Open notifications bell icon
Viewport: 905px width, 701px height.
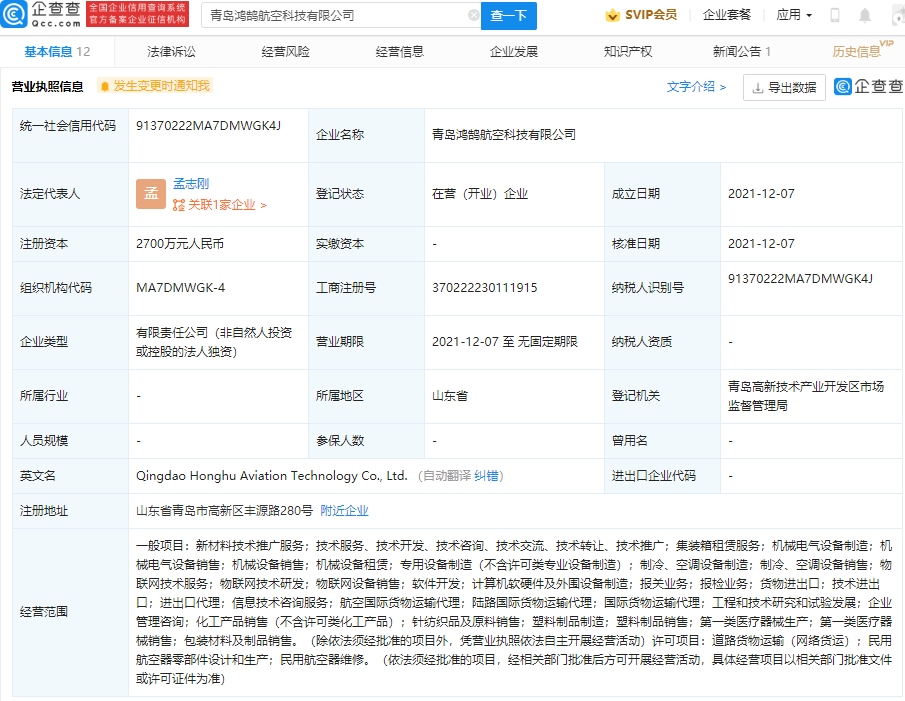click(865, 16)
